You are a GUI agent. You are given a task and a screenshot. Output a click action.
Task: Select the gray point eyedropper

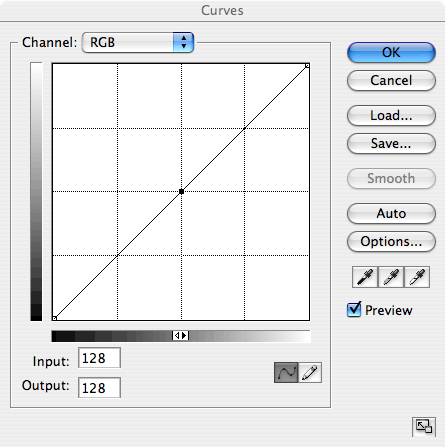tap(391, 277)
